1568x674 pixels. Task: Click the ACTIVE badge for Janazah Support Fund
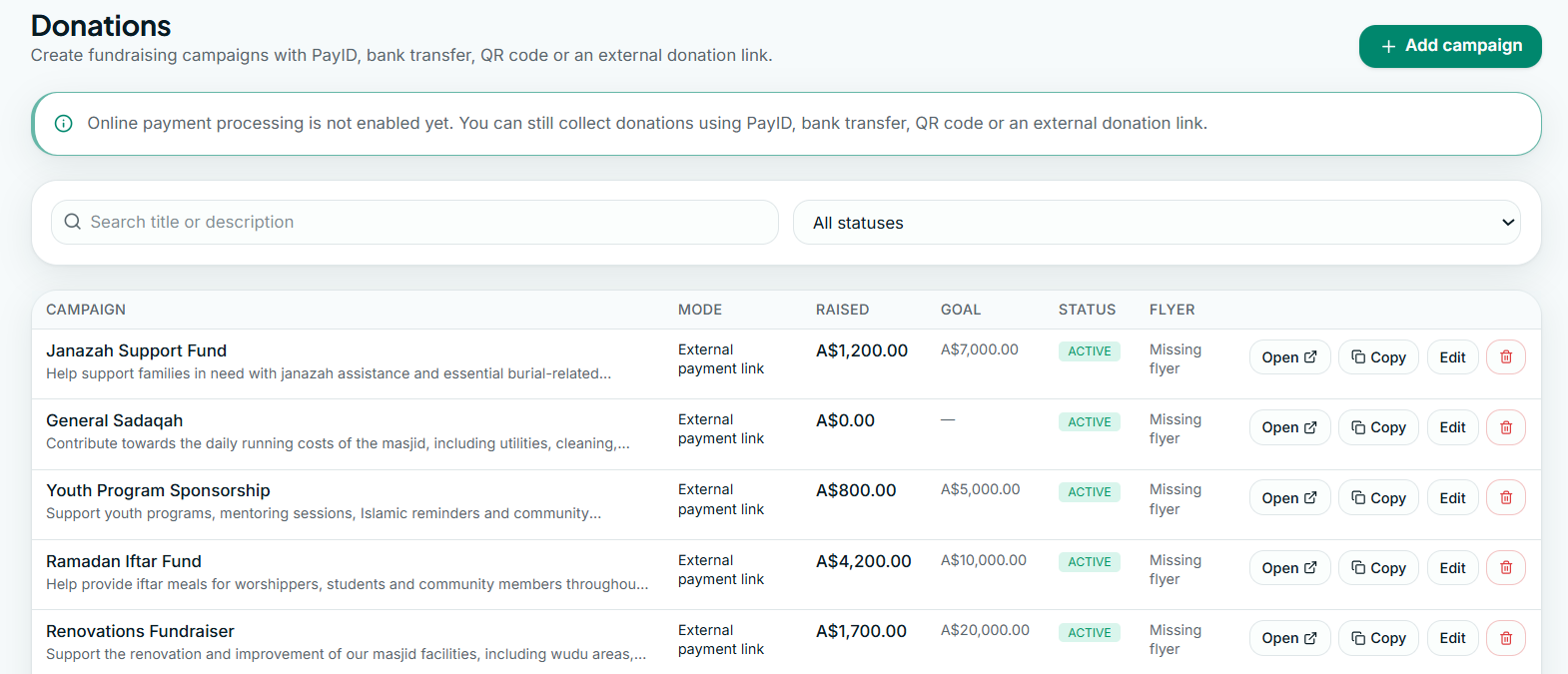click(1090, 351)
